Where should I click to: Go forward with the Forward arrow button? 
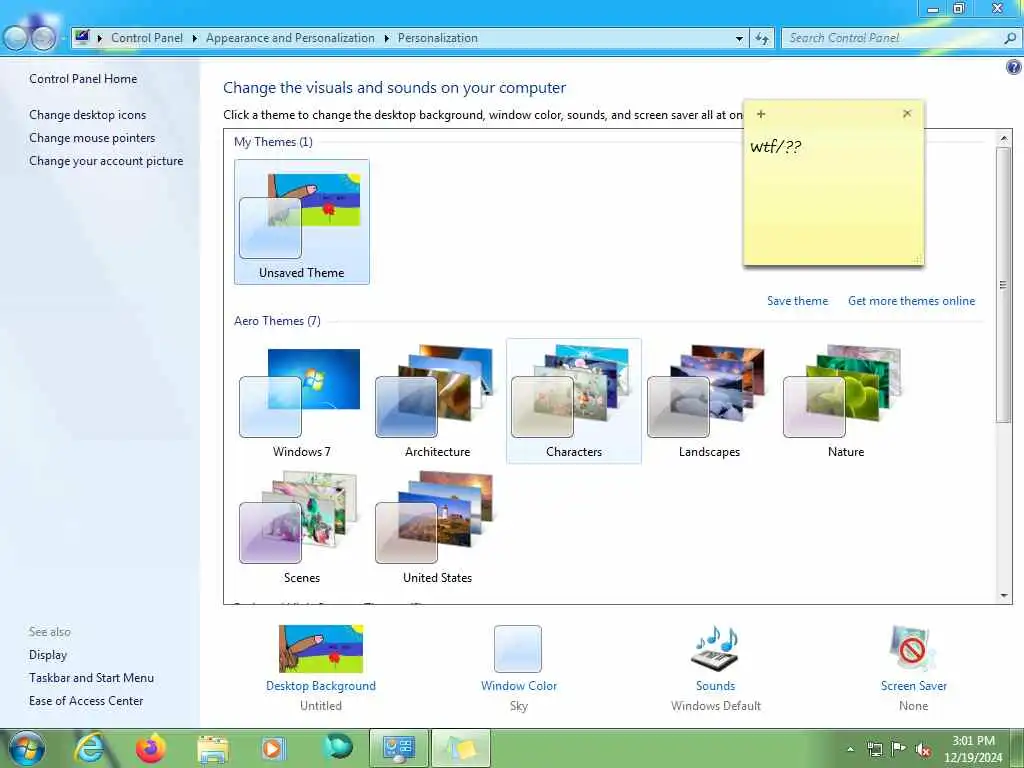43,39
